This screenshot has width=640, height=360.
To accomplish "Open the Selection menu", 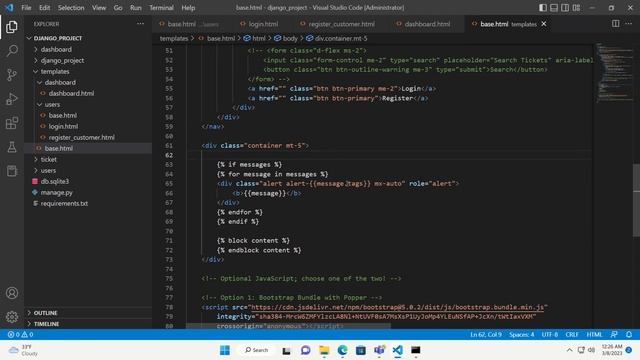I will point(71,7).
